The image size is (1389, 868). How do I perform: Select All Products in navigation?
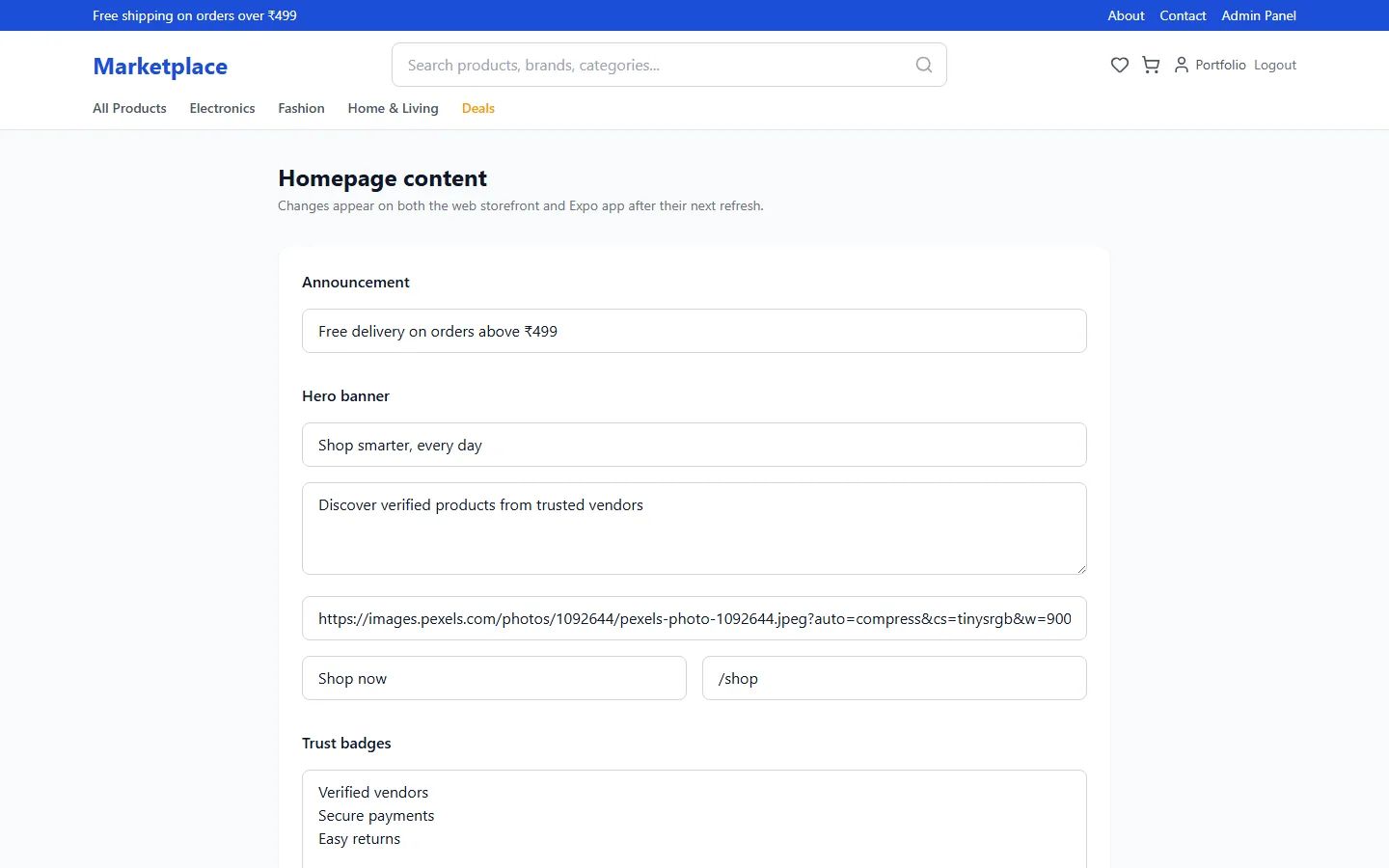[x=129, y=108]
